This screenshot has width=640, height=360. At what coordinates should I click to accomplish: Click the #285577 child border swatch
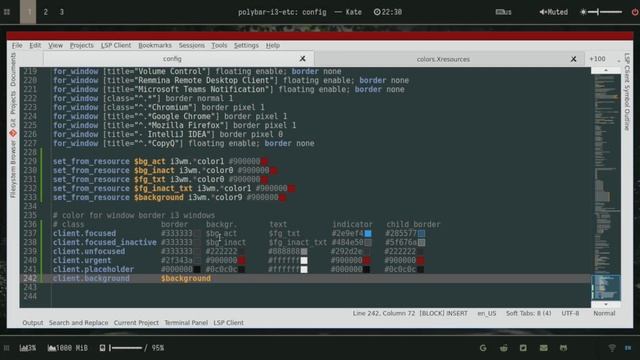click(x=421, y=233)
